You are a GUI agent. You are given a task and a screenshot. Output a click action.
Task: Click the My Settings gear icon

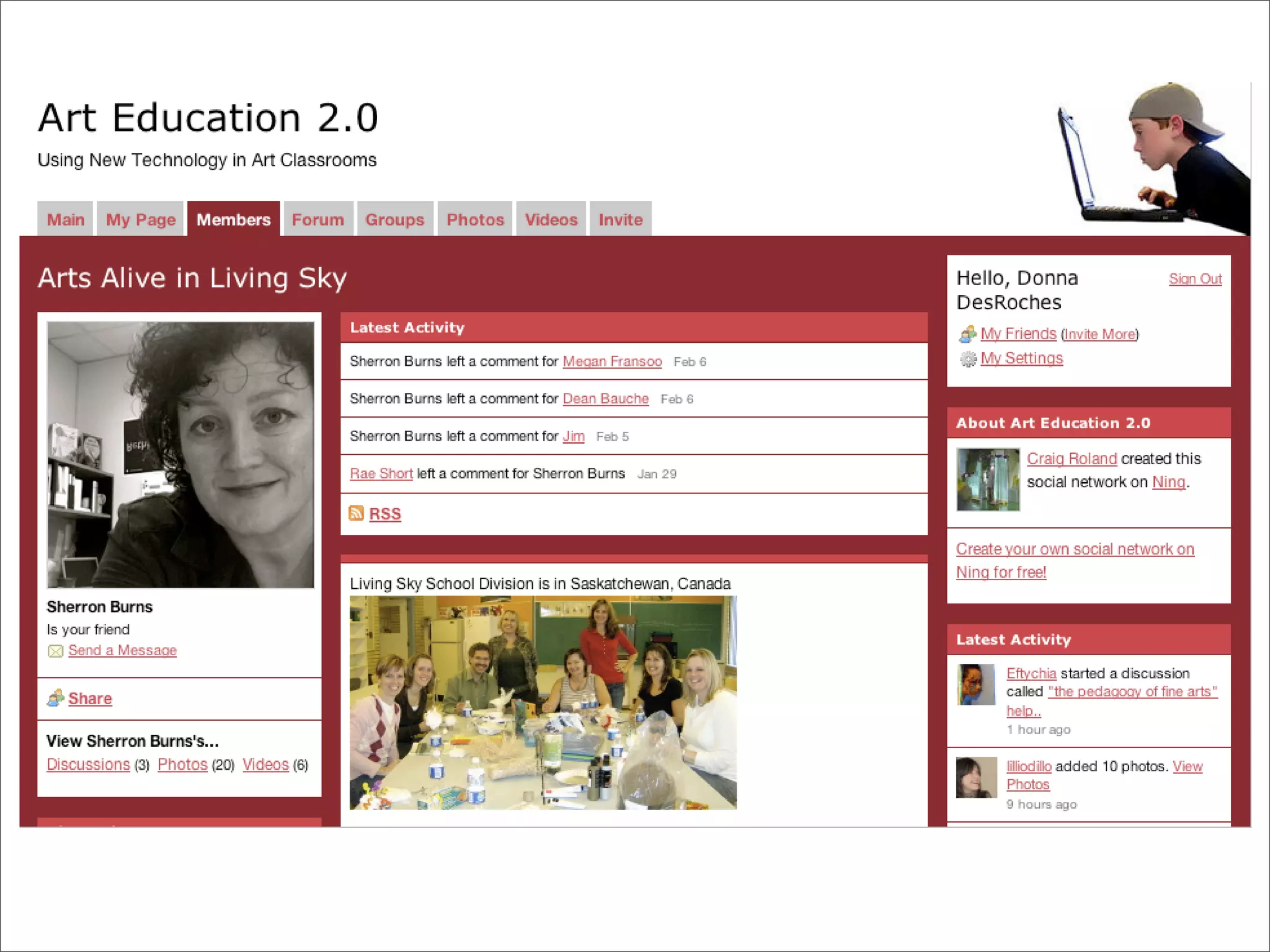(x=967, y=359)
